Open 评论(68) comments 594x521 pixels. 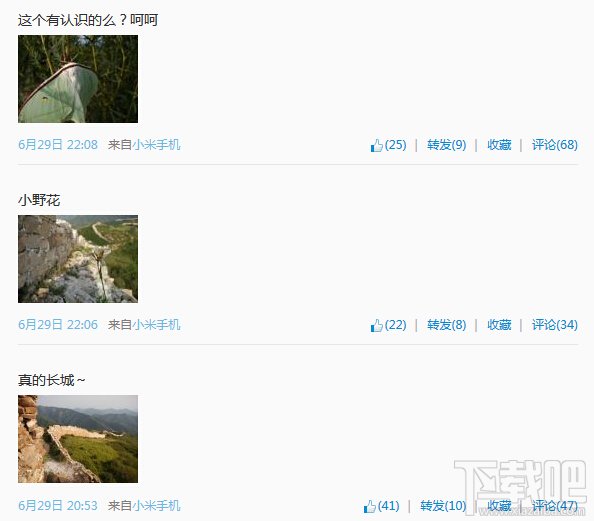click(x=555, y=145)
